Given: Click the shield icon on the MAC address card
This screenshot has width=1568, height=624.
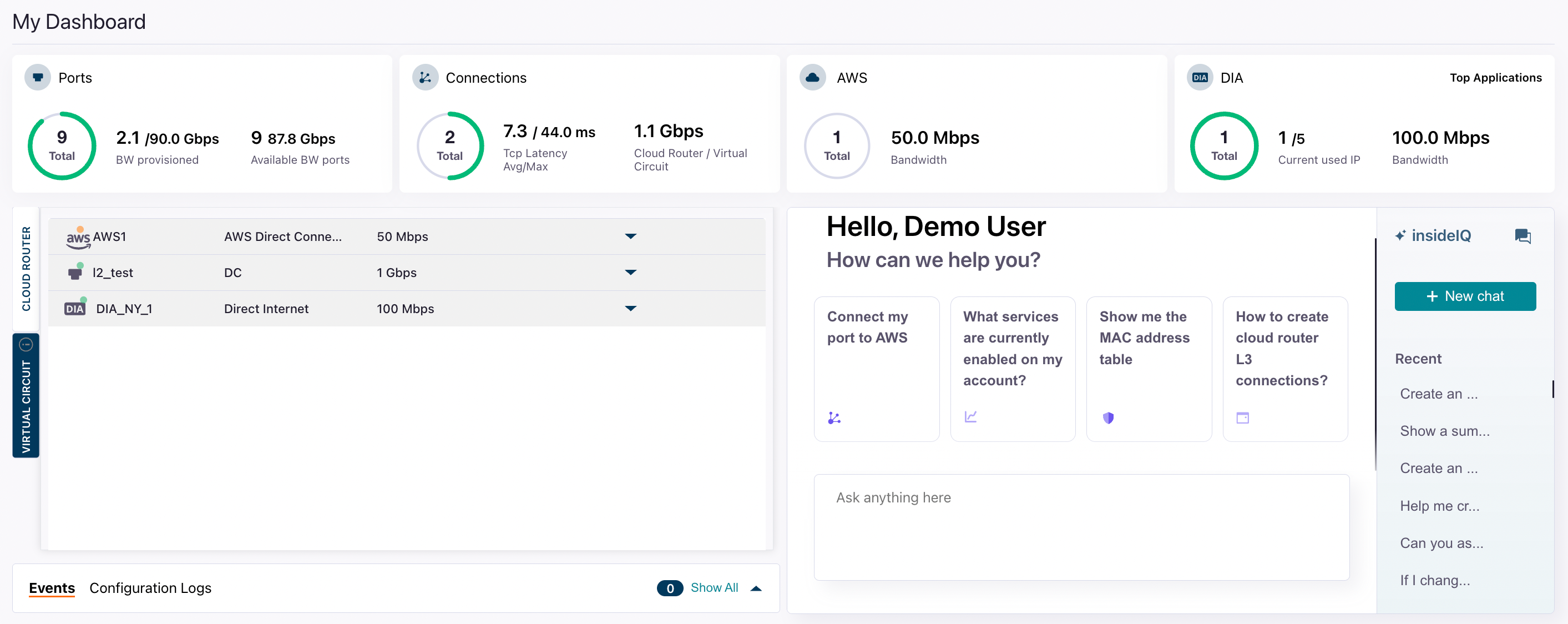Looking at the screenshot, I should (1109, 417).
